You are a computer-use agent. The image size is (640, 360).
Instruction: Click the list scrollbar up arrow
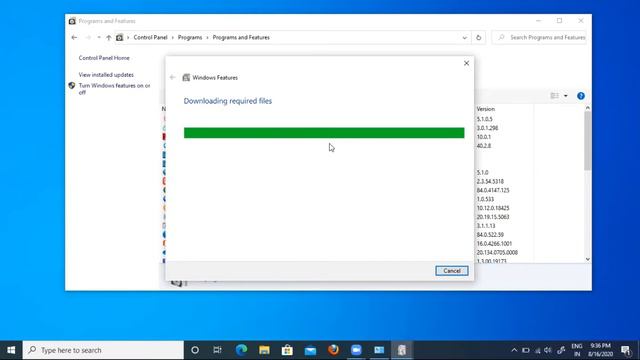point(588,108)
